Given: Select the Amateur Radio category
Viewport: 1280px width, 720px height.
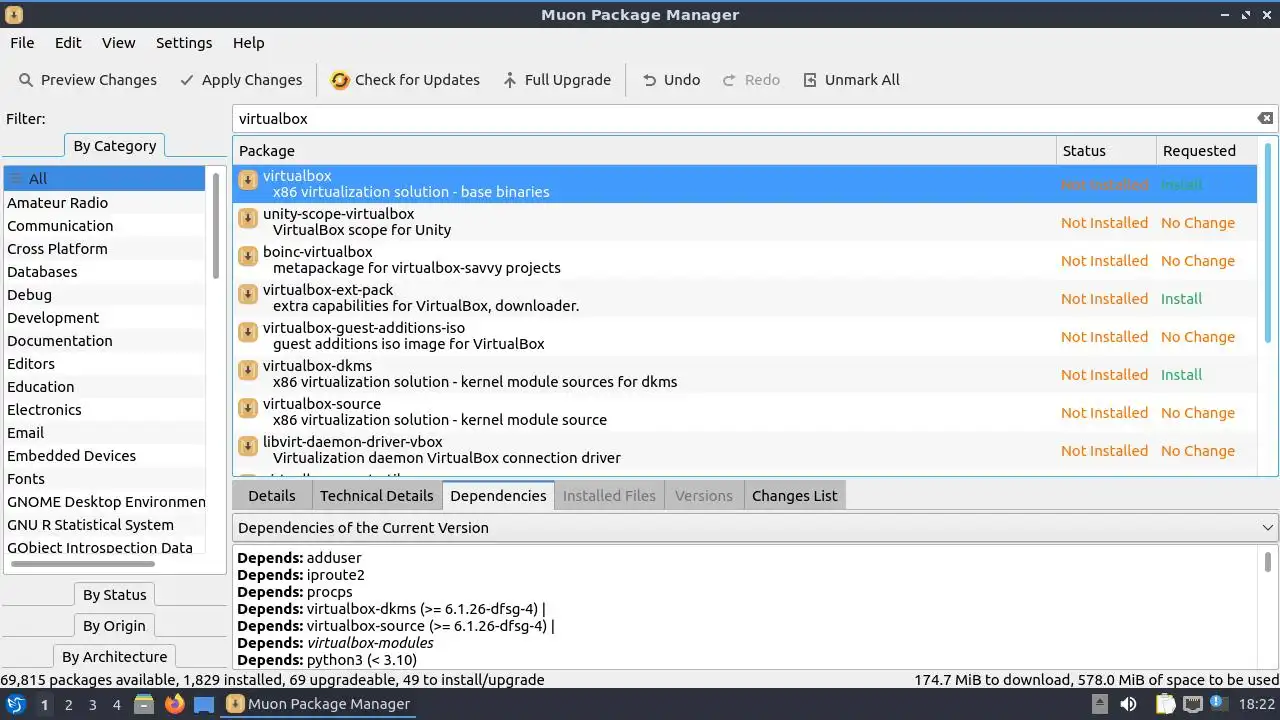Looking at the screenshot, I should tap(104, 203).
